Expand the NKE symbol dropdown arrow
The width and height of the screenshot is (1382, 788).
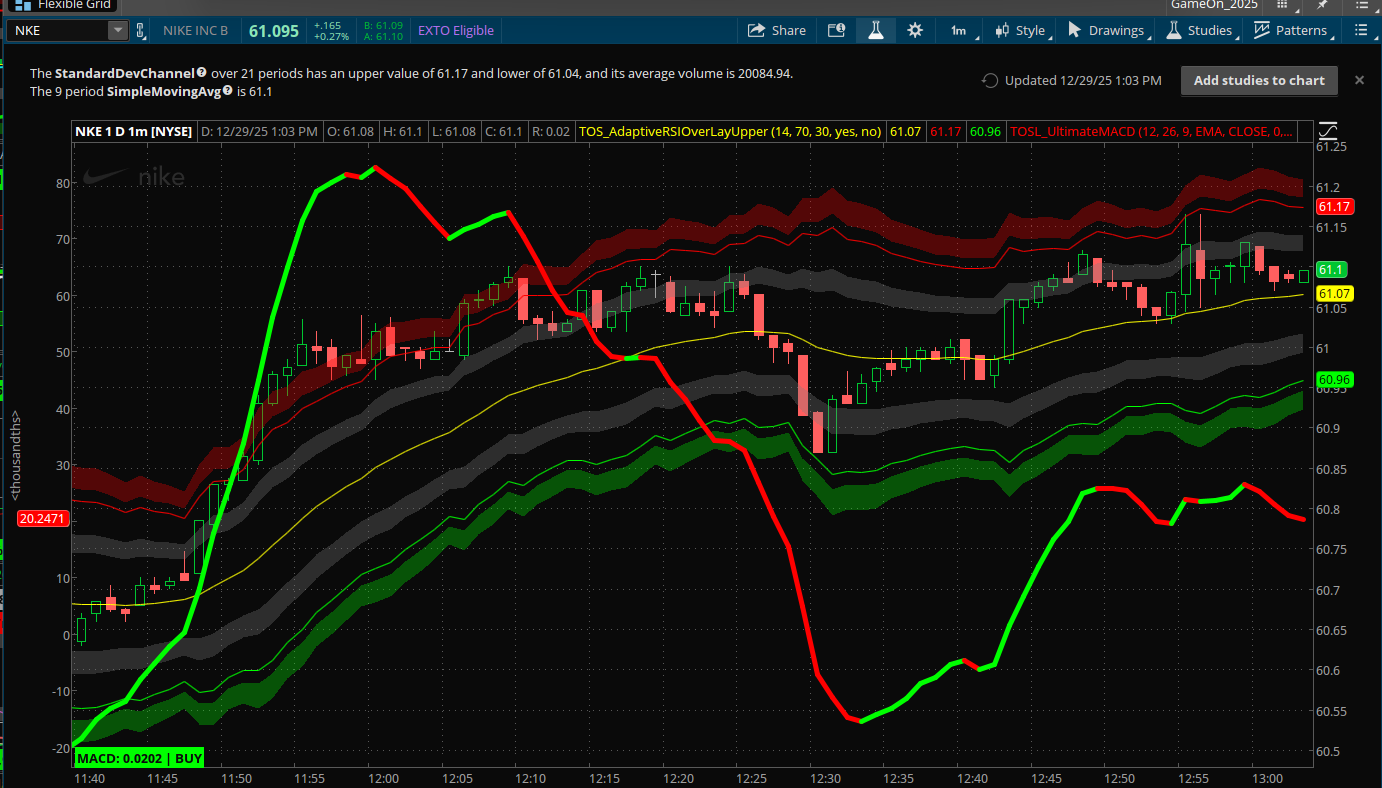[x=118, y=30]
